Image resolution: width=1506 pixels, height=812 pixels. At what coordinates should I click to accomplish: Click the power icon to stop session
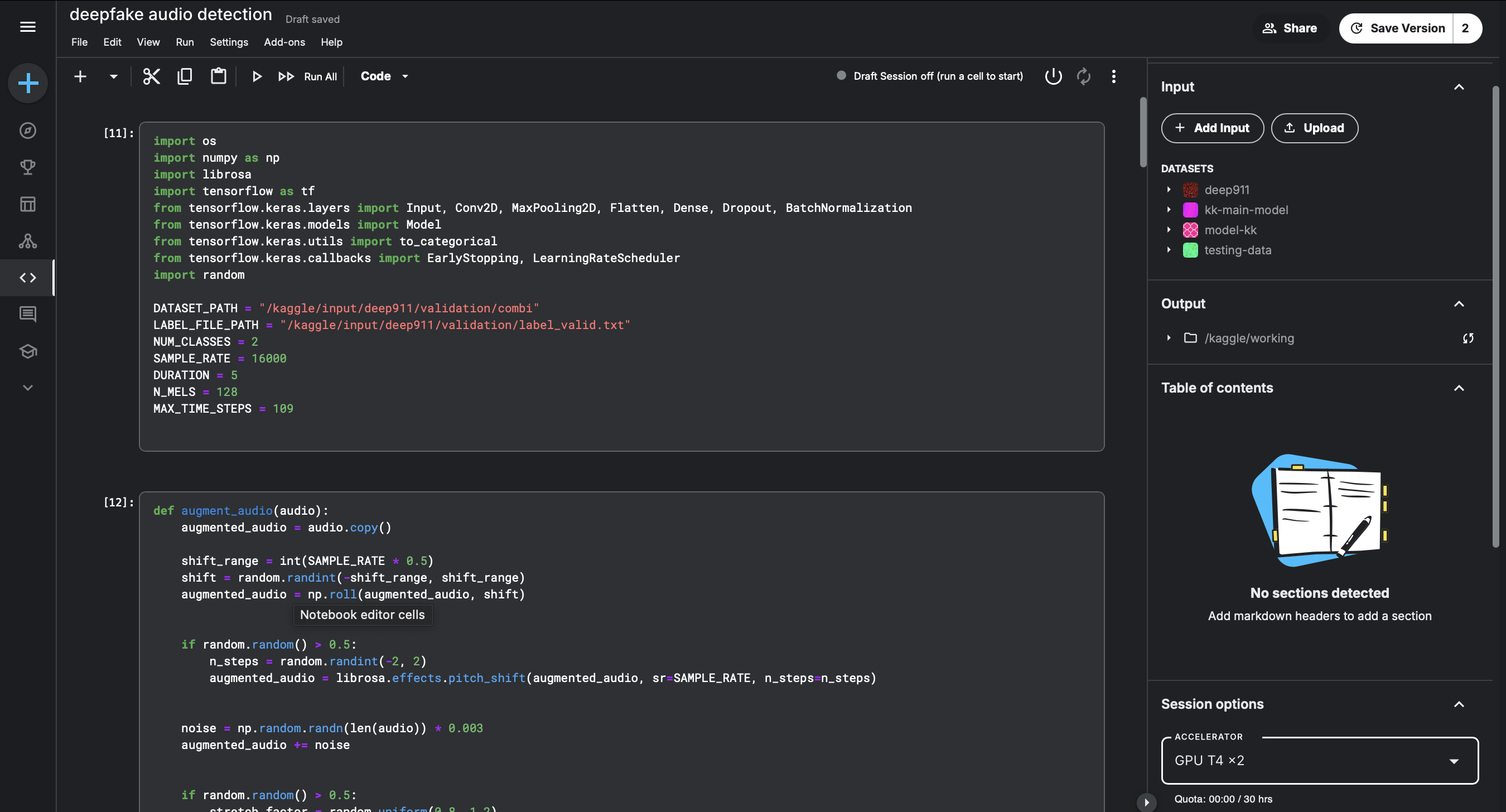point(1053,76)
